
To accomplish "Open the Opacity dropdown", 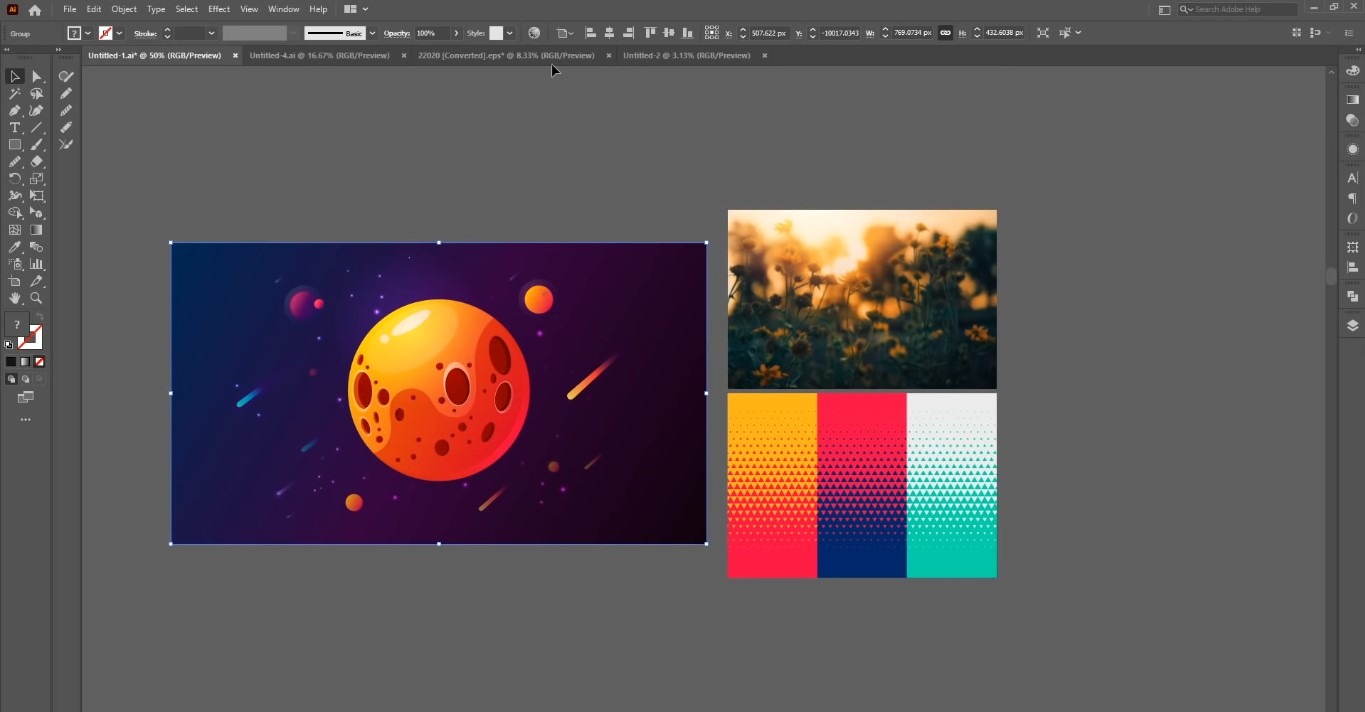I will tap(455, 33).
